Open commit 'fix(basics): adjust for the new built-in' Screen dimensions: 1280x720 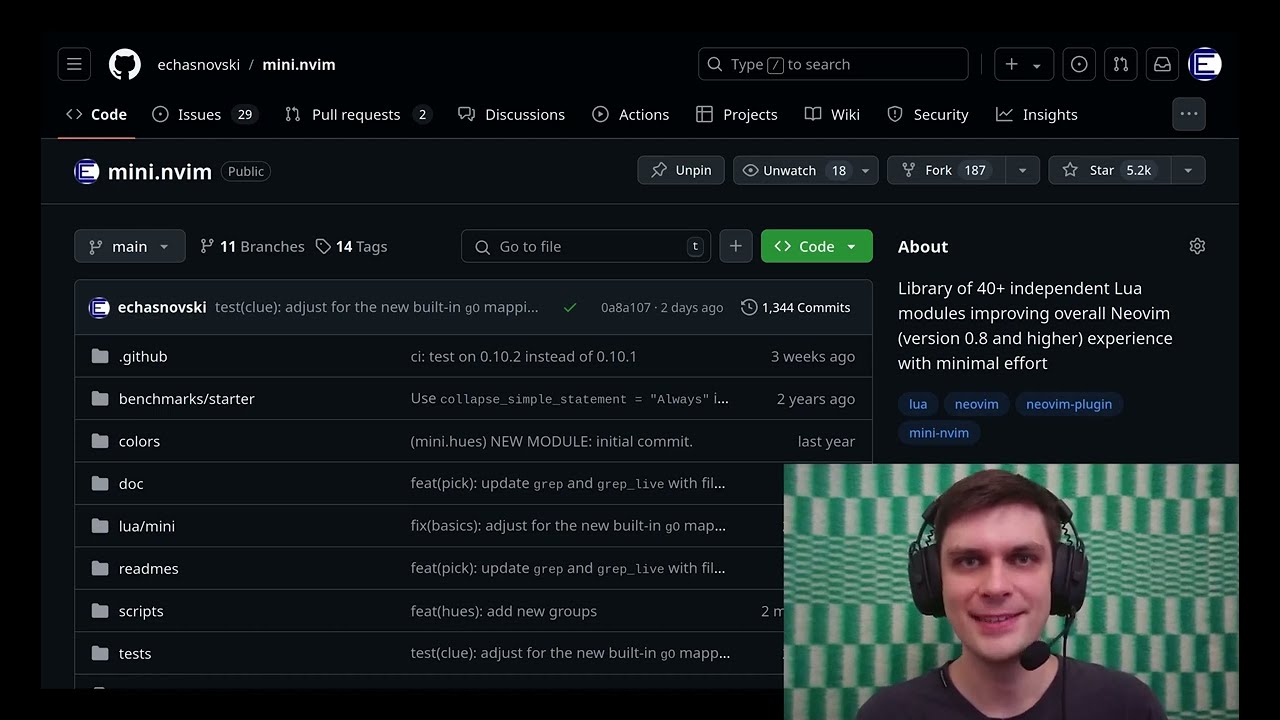pyautogui.click(x=568, y=526)
